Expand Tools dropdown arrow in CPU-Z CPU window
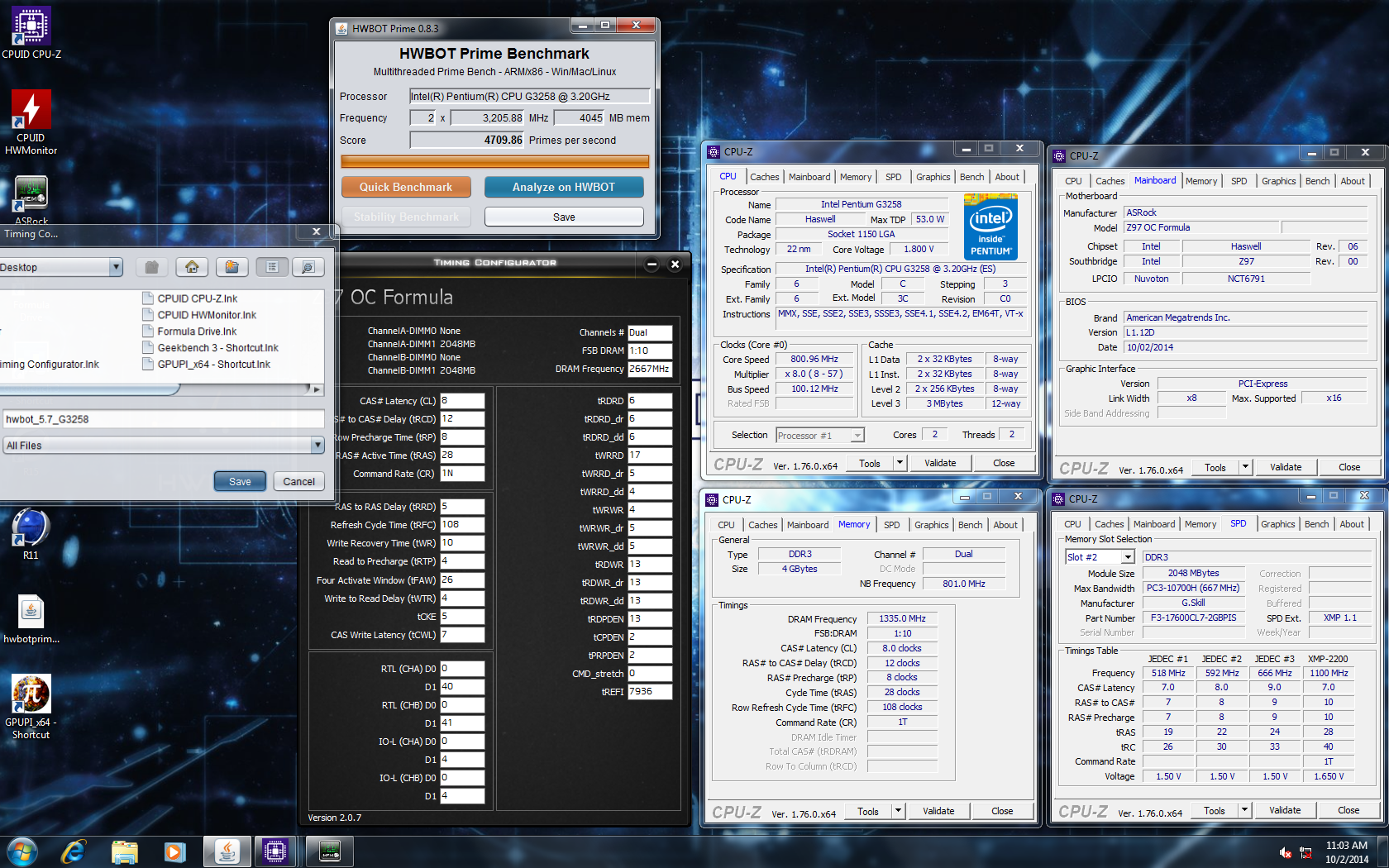 coord(900,463)
